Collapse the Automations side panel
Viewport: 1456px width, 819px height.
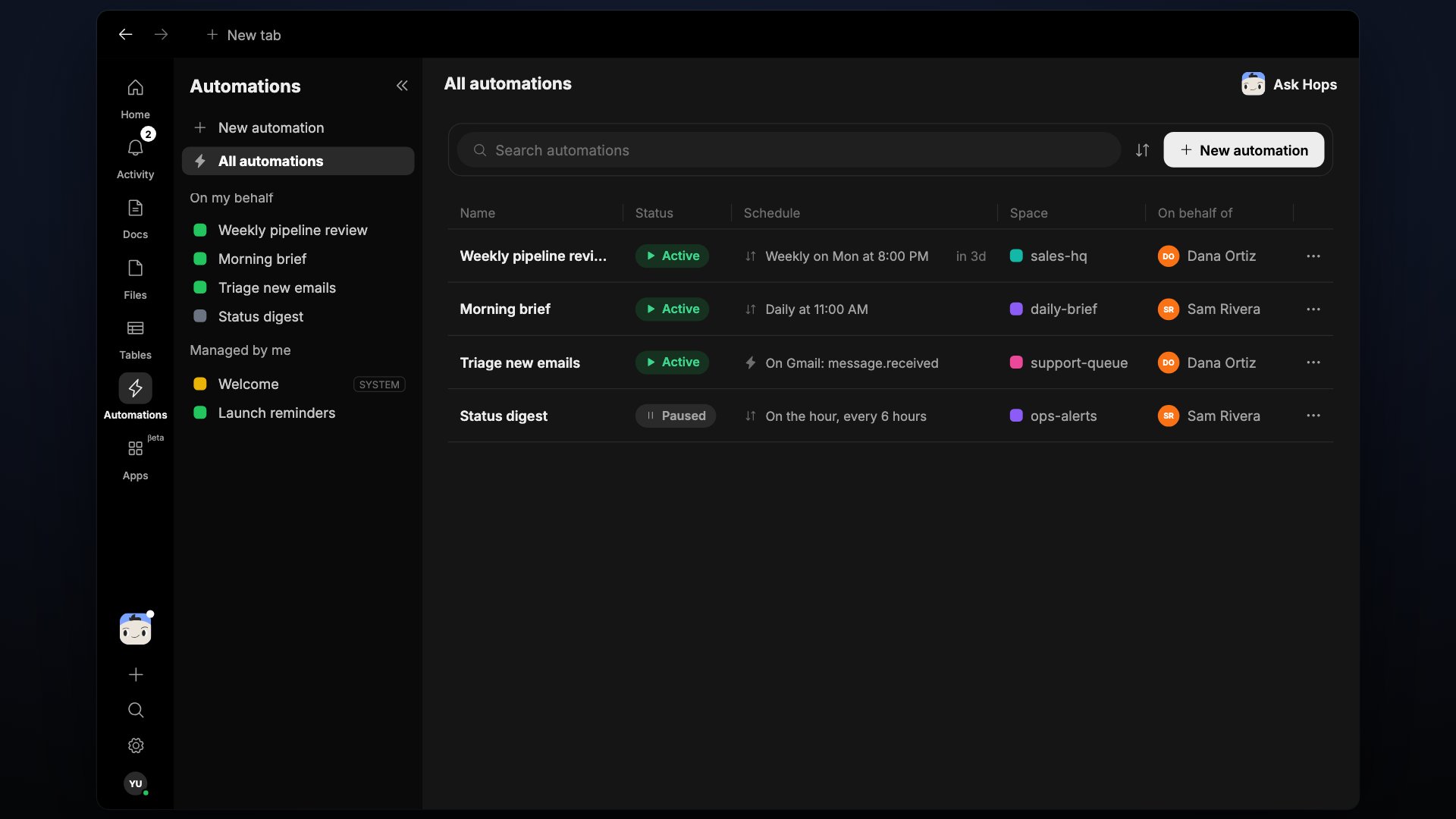[402, 86]
